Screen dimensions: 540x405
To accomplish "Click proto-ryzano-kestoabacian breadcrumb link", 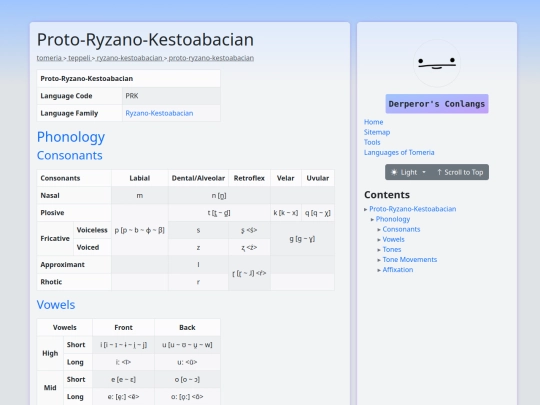I will pos(211,58).
